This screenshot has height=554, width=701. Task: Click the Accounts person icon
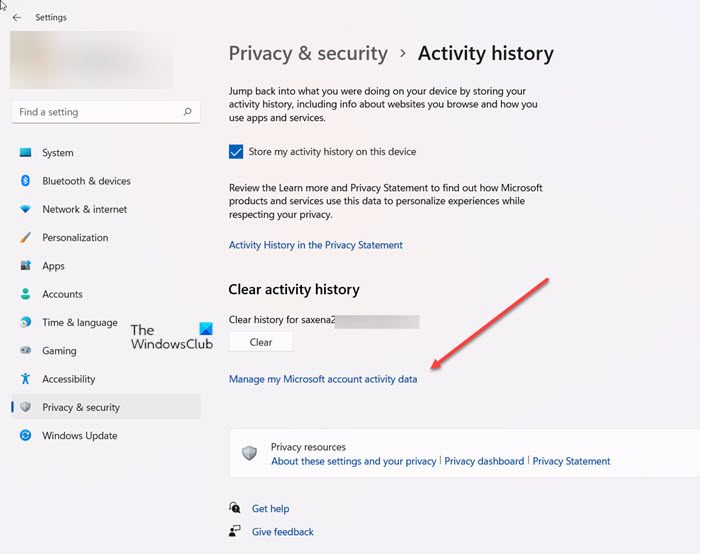pos(26,294)
